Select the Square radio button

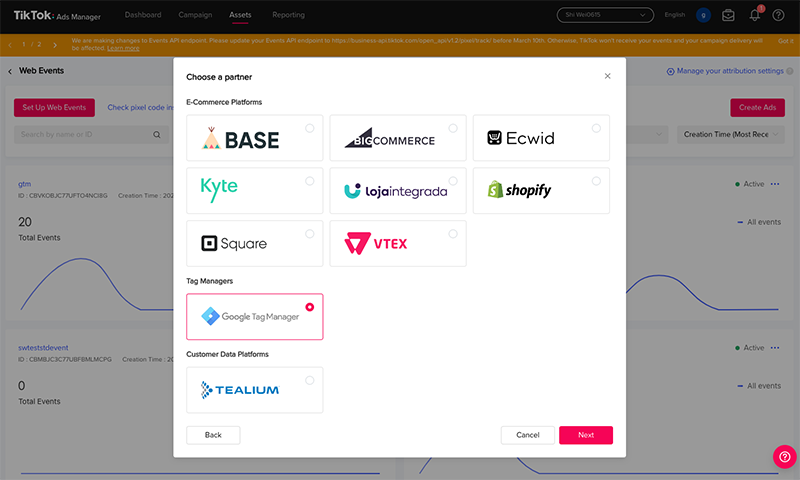click(x=310, y=234)
